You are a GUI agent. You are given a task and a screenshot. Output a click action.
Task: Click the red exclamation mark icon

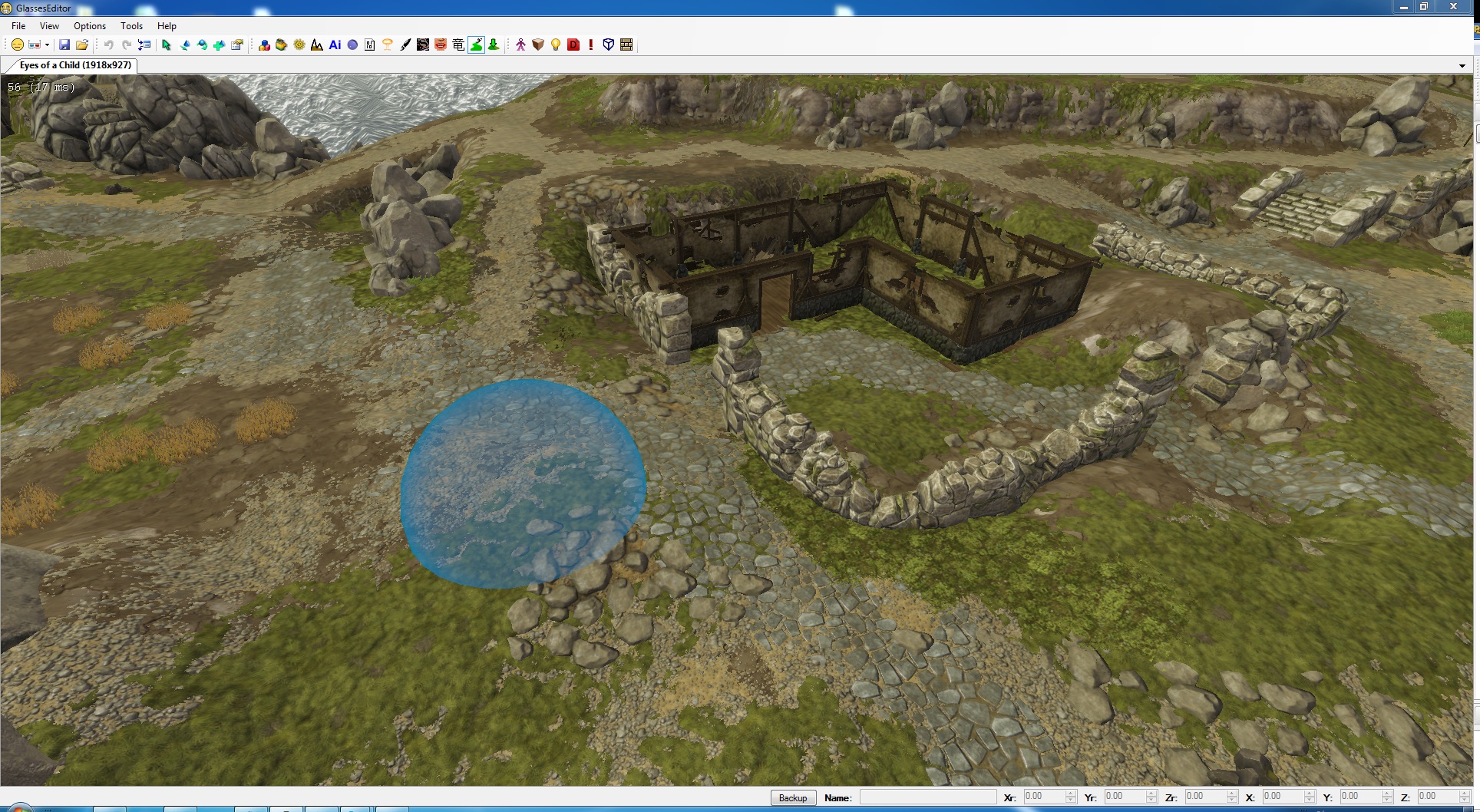point(591,45)
